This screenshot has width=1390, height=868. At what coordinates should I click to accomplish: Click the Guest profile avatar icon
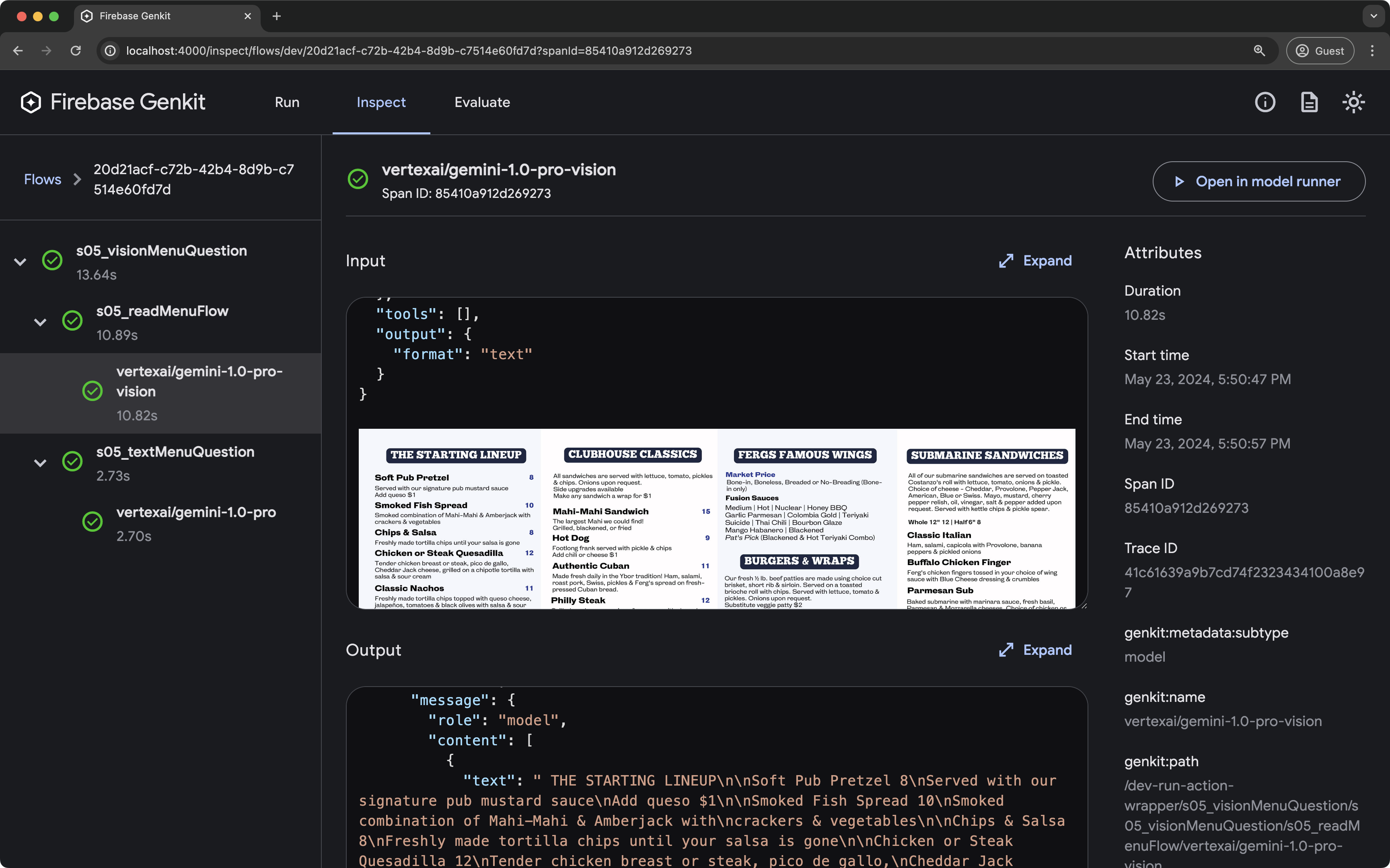coord(1302,51)
